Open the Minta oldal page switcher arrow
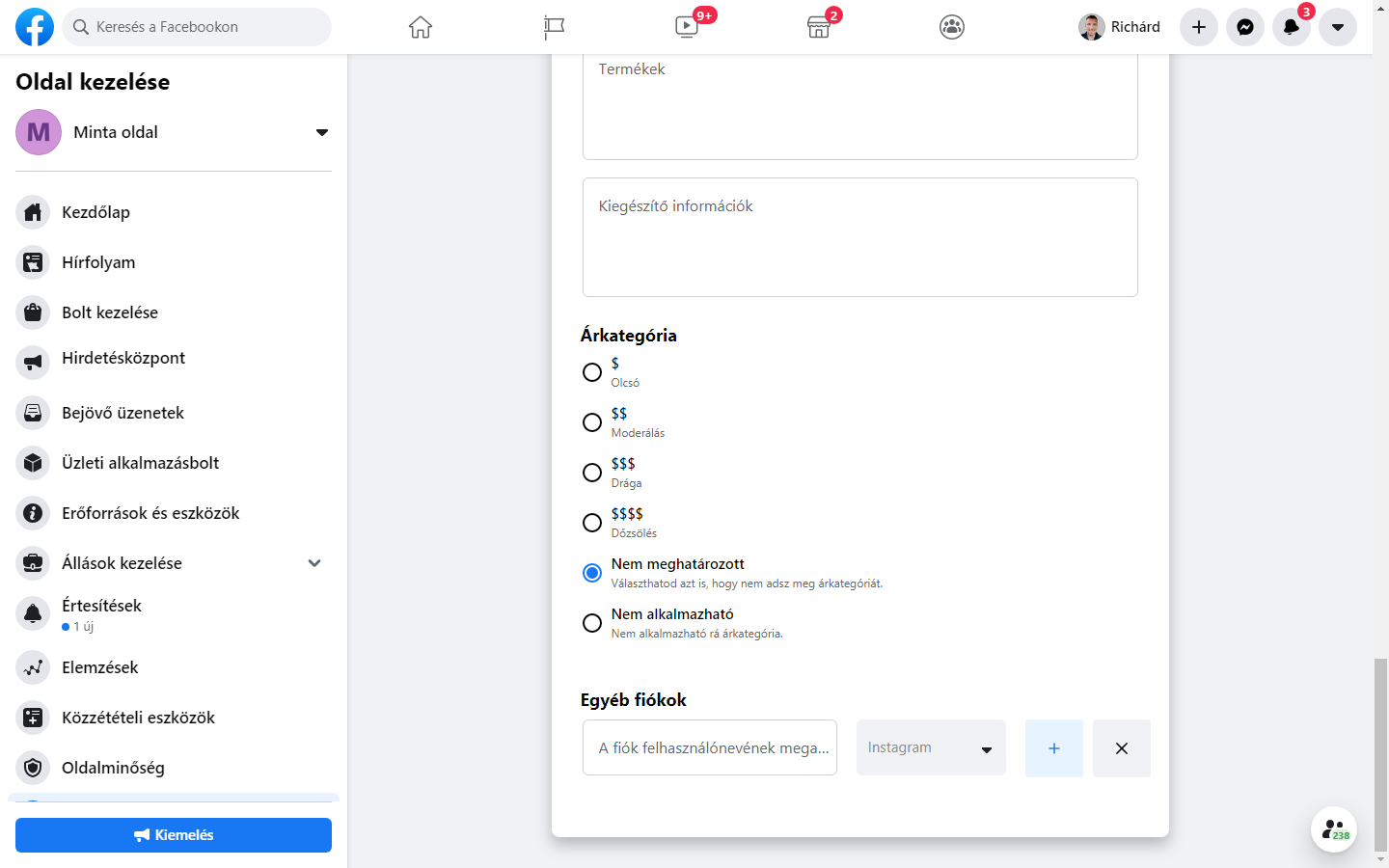The width and height of the screenshot is (1389, 868). pyautogui.click(x=322, y=132)
